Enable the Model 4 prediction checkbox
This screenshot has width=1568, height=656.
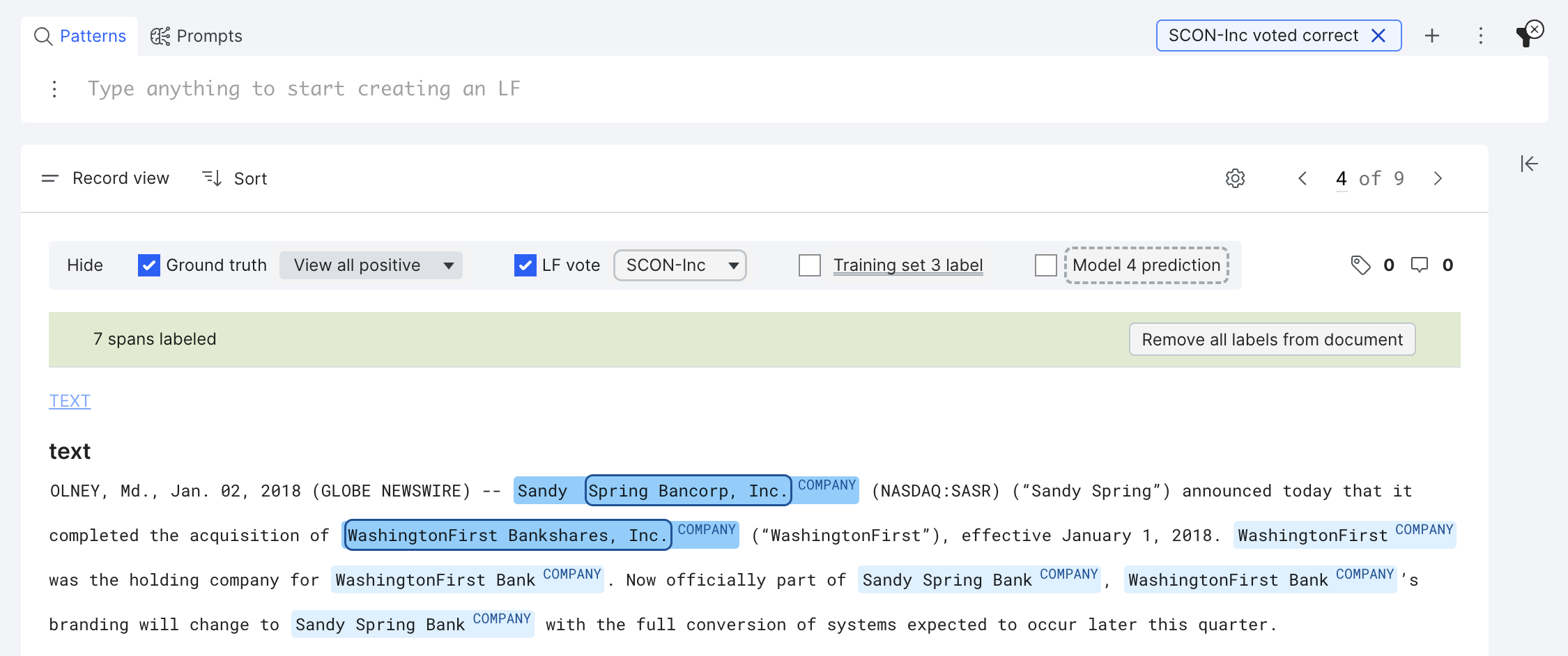pos(1046,265)
